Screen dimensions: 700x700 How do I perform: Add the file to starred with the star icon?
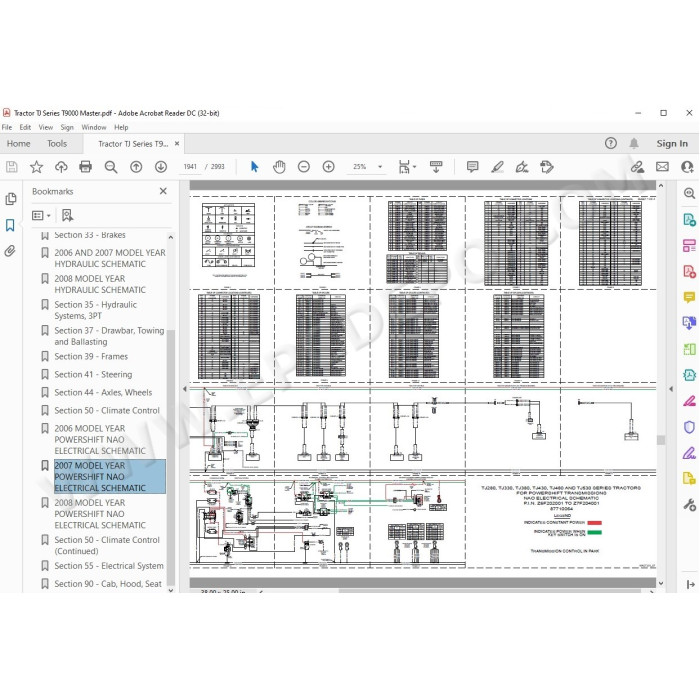pyautogui.click(x=36, y=167)
